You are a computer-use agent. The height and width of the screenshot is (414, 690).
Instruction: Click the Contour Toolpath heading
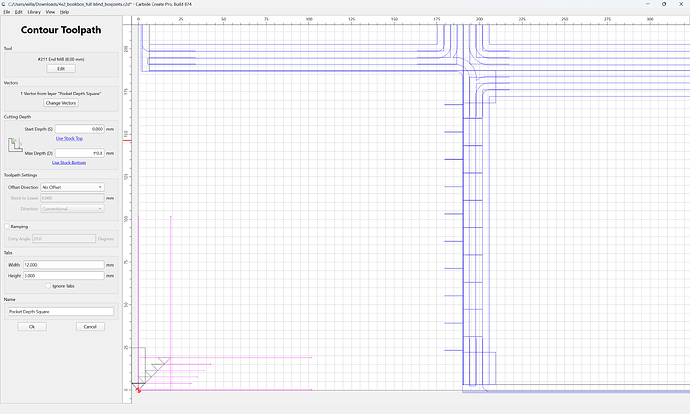click(x=61, y=30)
